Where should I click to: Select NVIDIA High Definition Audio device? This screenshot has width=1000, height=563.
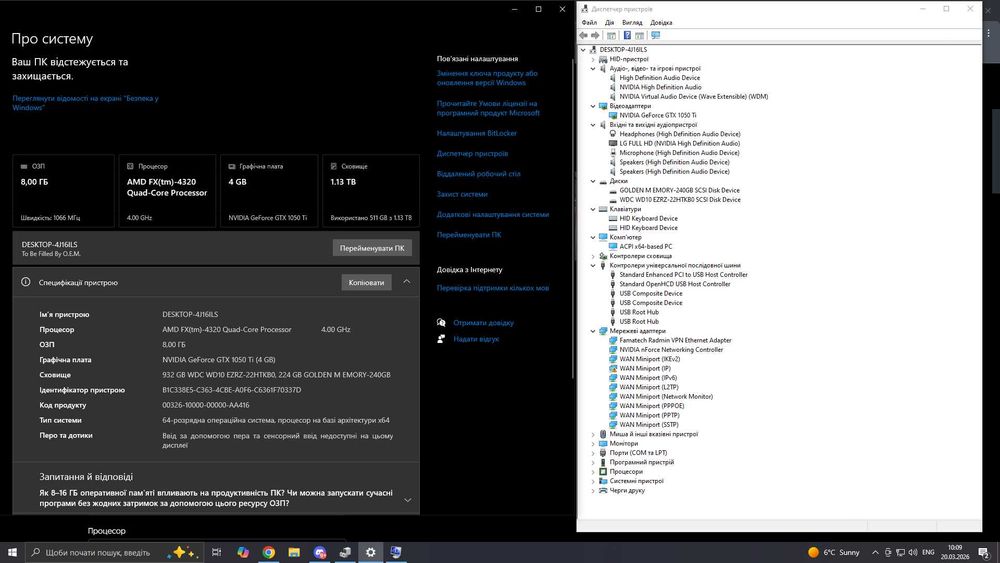[660, 87]
